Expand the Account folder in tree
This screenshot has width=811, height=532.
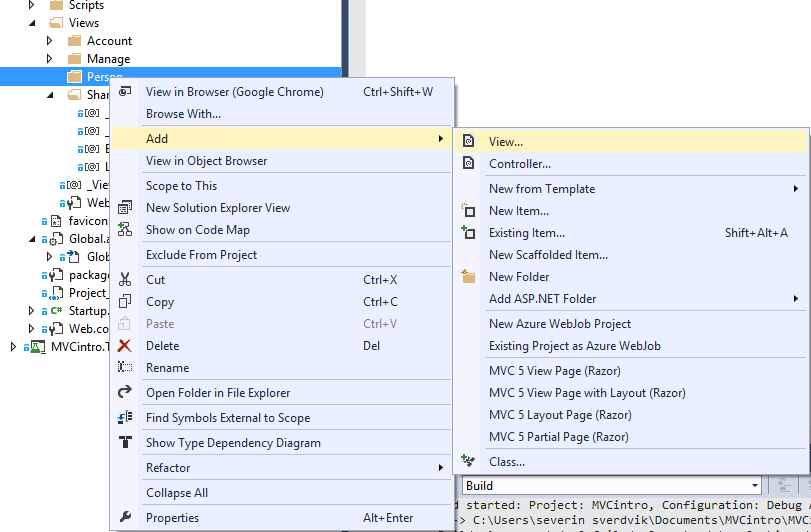[50, 41]
